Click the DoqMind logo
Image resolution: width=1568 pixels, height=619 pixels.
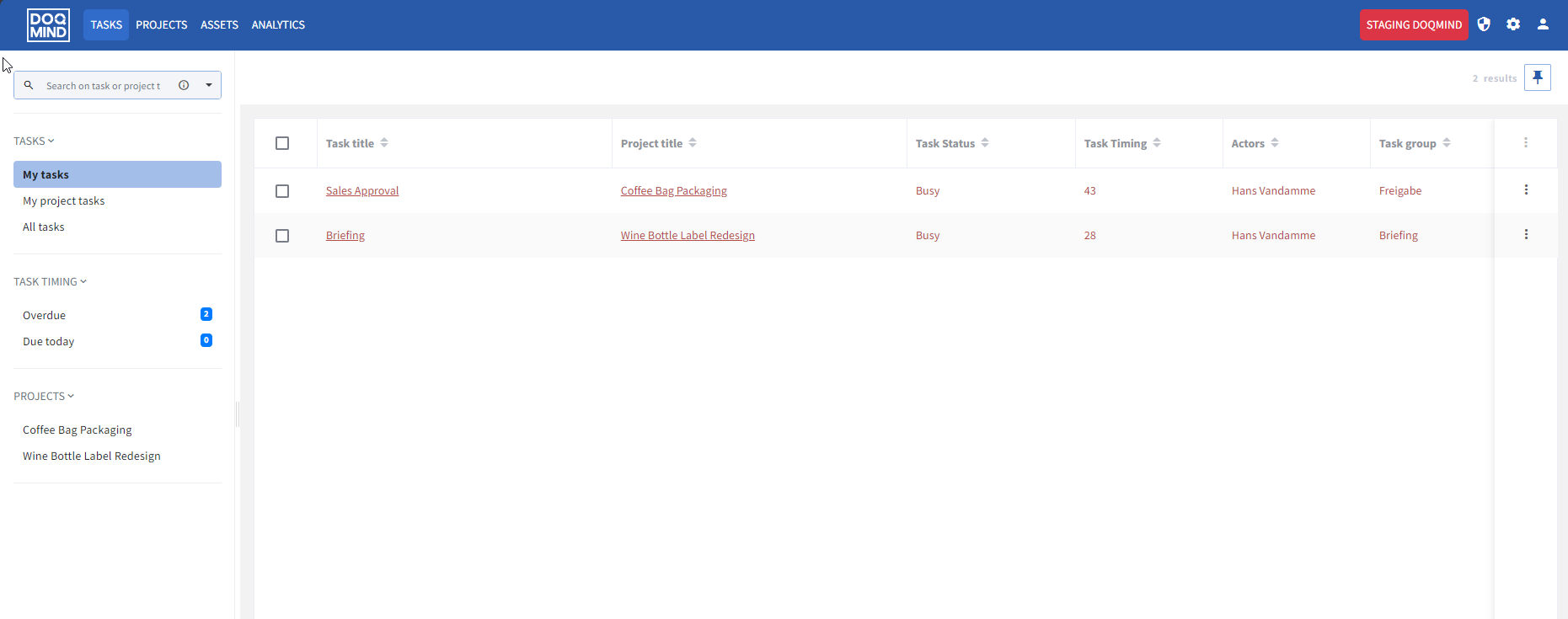[x=48, y=25]
